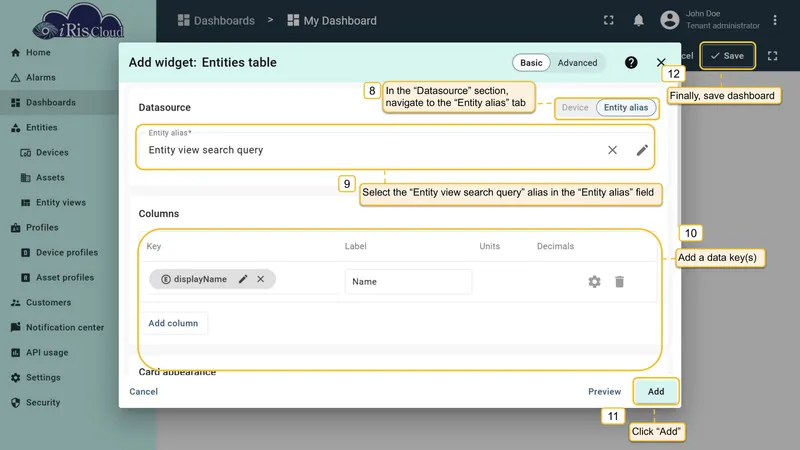
Task: Switch widget mode to Advanced
Action: coord(577,63)
